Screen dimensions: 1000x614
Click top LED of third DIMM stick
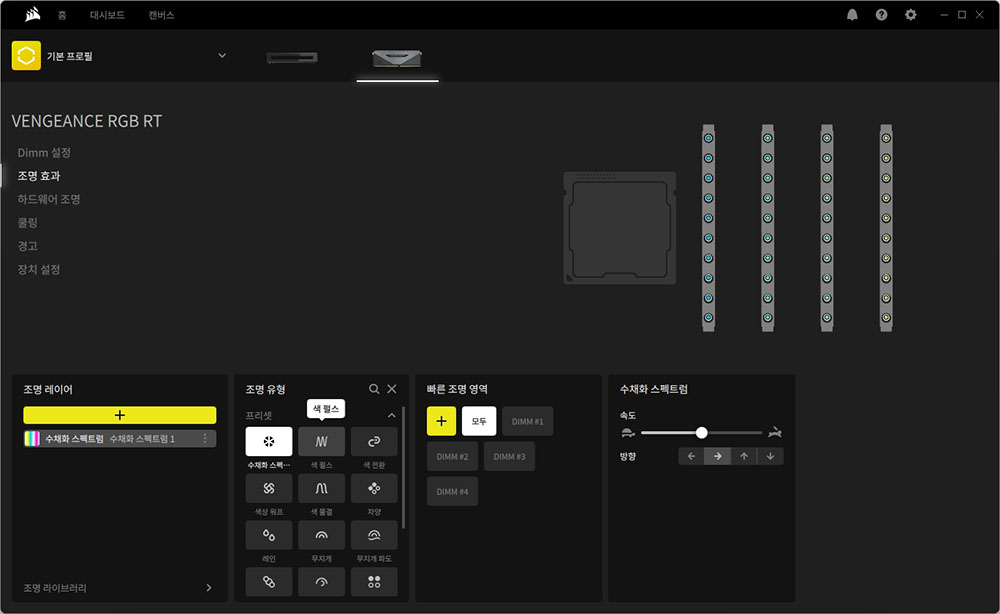[x=827, y=138]
